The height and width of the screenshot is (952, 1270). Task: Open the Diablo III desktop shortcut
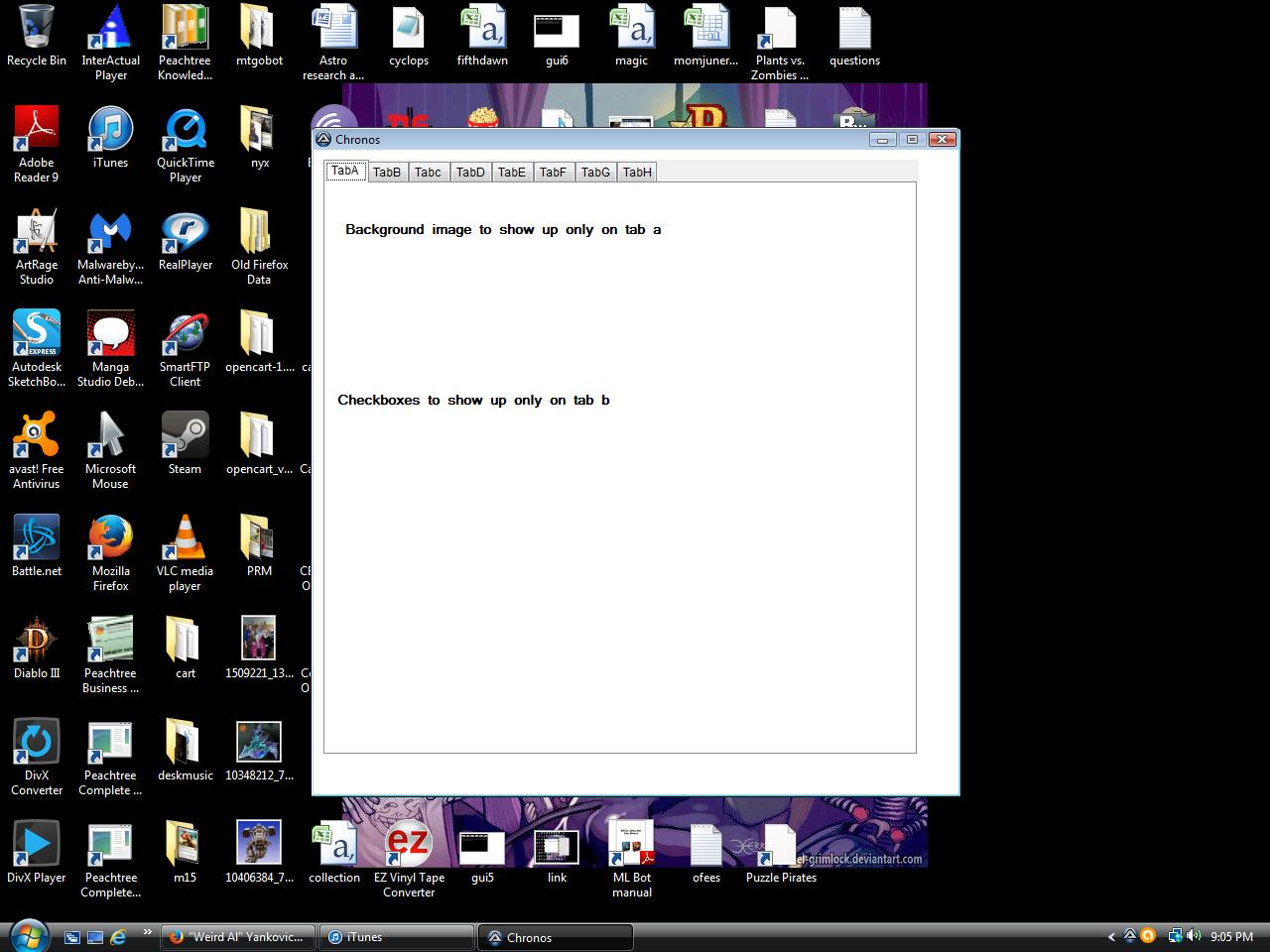click(x=37, y=643)
